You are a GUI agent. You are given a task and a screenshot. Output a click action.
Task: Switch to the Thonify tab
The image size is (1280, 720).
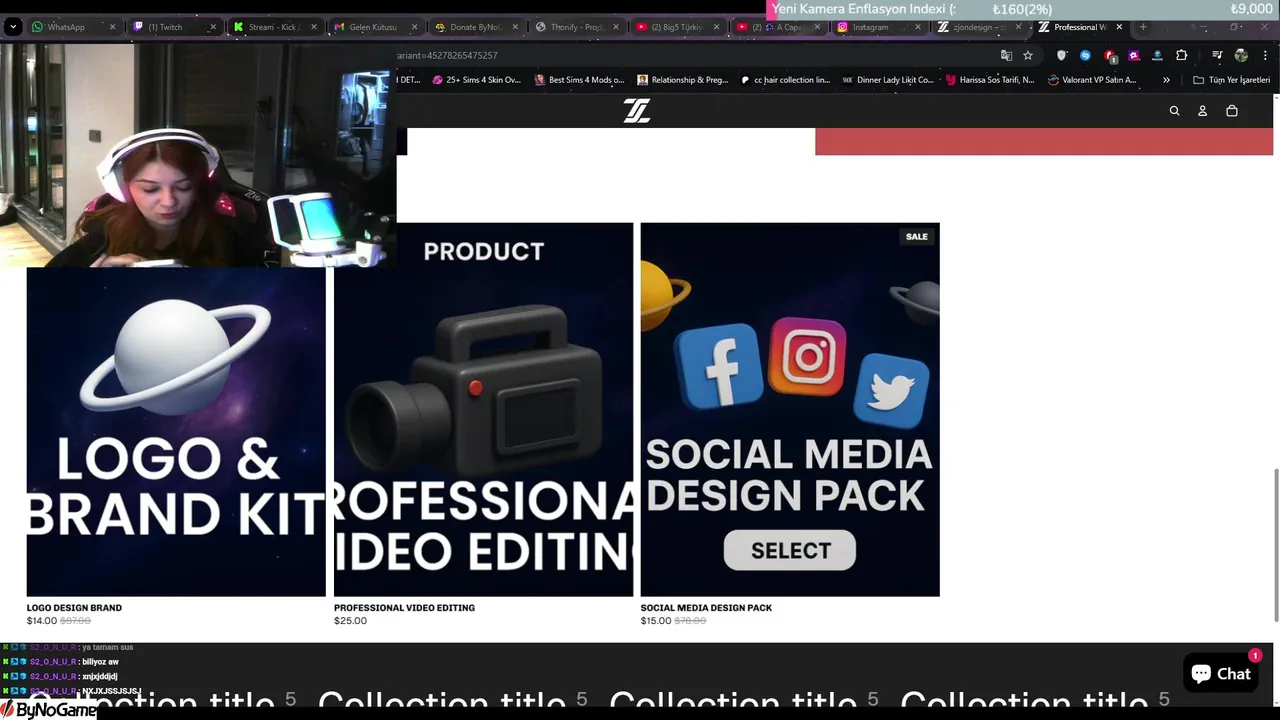point(576,27)
